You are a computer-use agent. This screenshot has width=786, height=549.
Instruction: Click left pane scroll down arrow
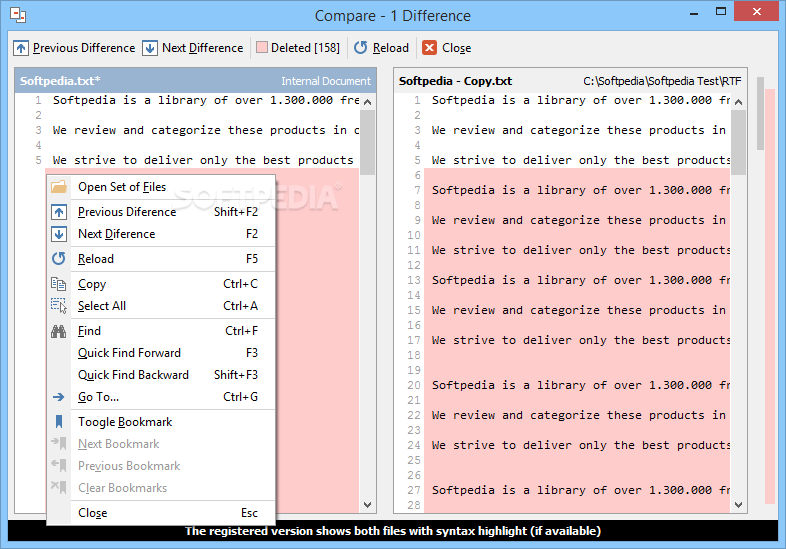point(367,505)
